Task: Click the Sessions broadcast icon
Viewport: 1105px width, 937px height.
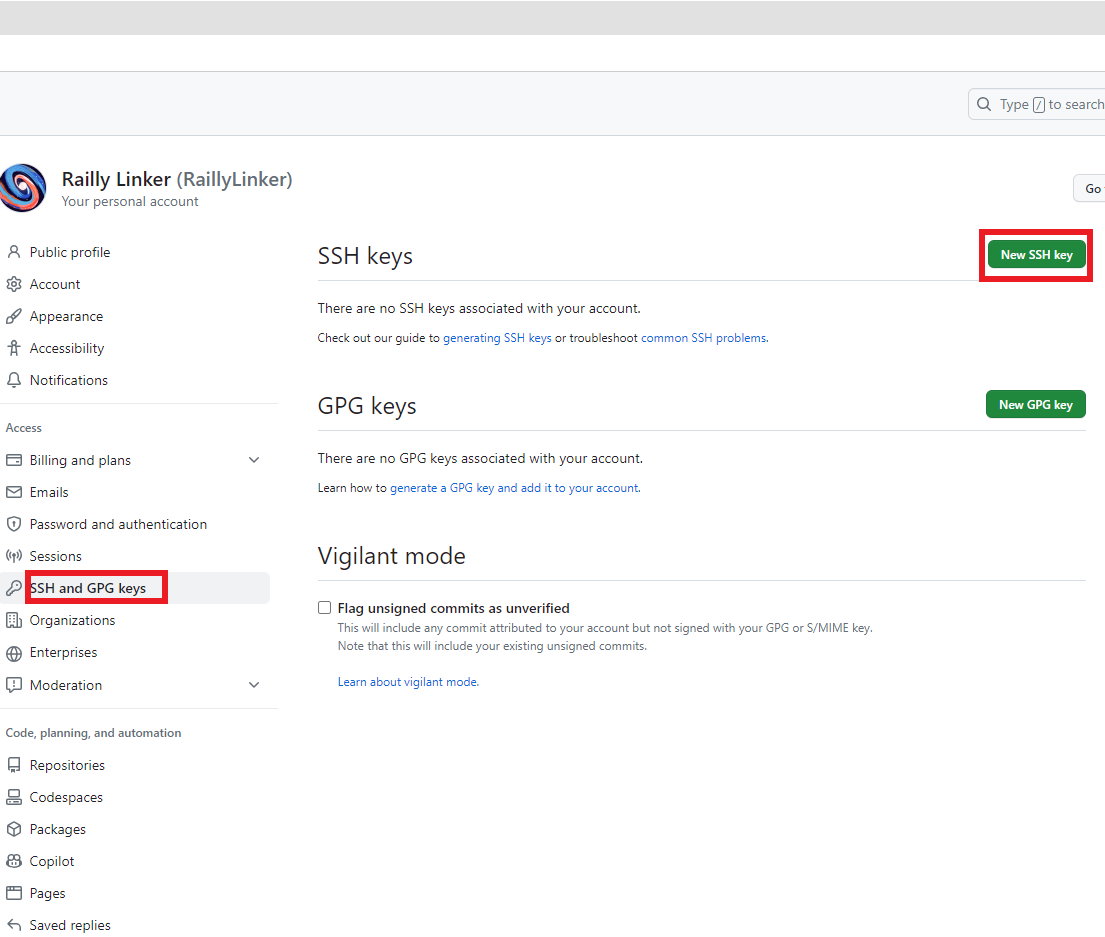Action: pos(14,556)
